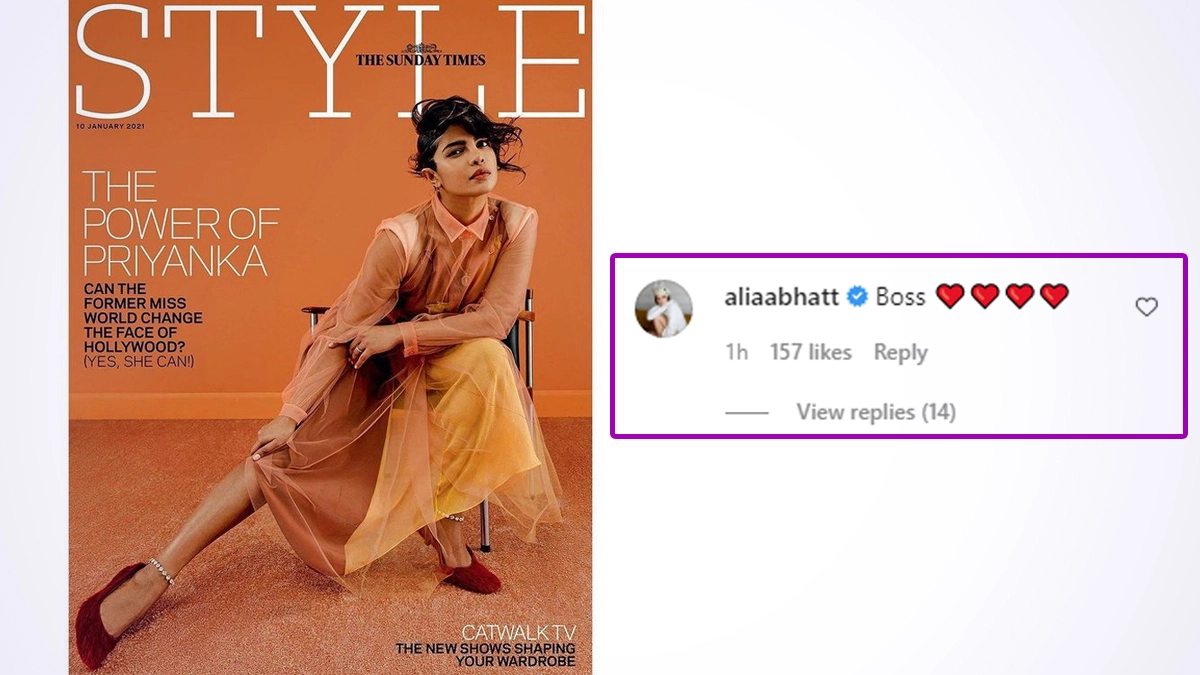Click The Power of Priyanka headline
This screenshot has width=1200, height=675.
coord(180,224)
